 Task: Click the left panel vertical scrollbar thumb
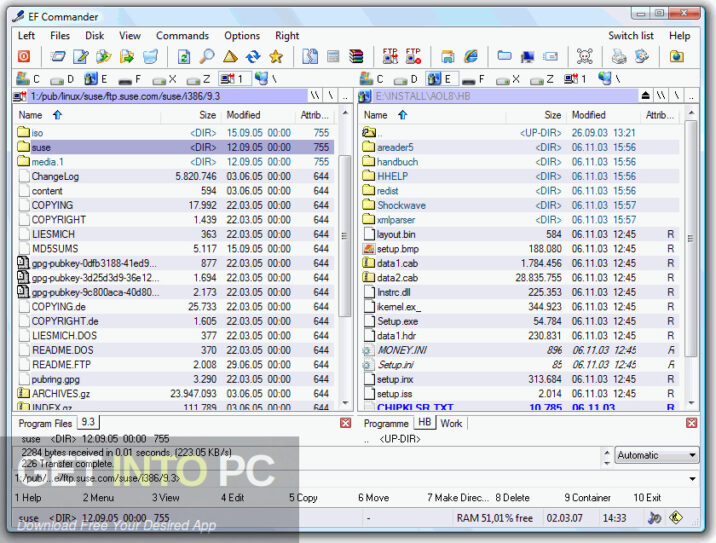345,236
